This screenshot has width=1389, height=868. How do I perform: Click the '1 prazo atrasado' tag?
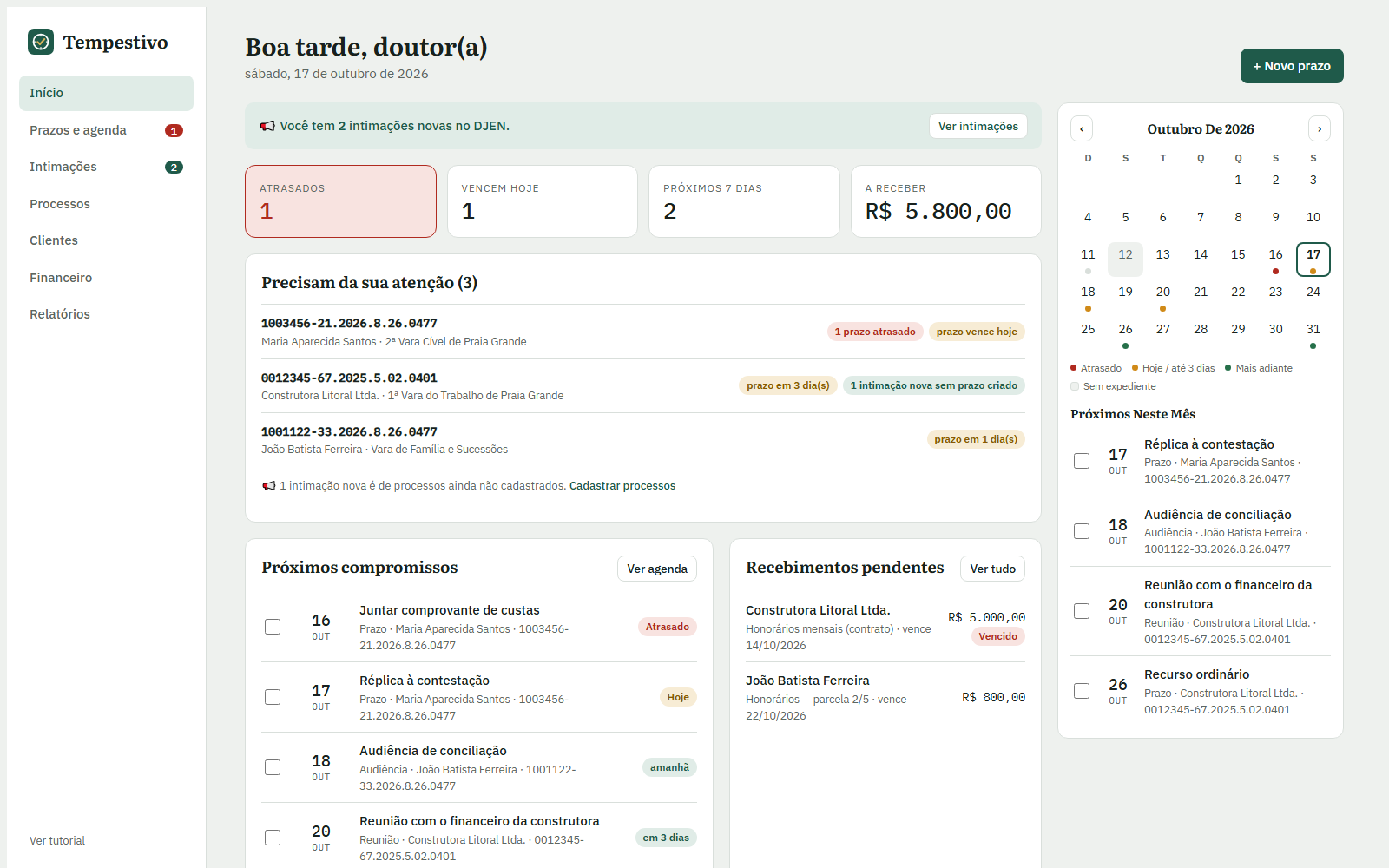[875, 332]
